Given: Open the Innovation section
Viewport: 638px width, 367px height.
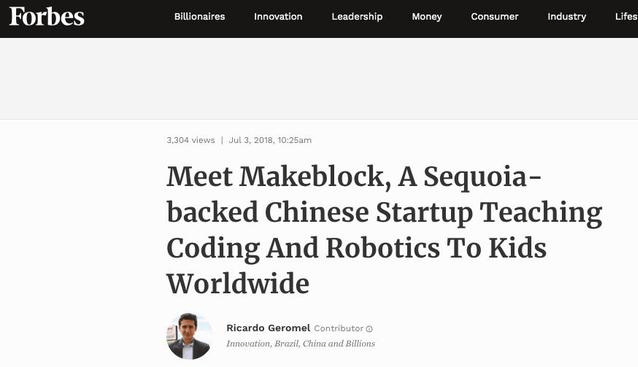Looking at the screenshot, I should pyautogui.click(x=278, y=17).
